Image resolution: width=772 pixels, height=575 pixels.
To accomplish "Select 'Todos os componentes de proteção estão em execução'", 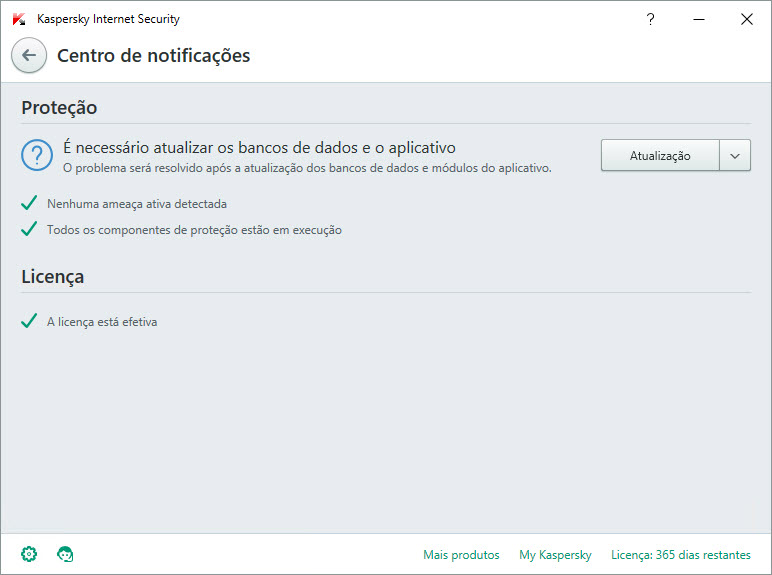I will coord(194,230).
